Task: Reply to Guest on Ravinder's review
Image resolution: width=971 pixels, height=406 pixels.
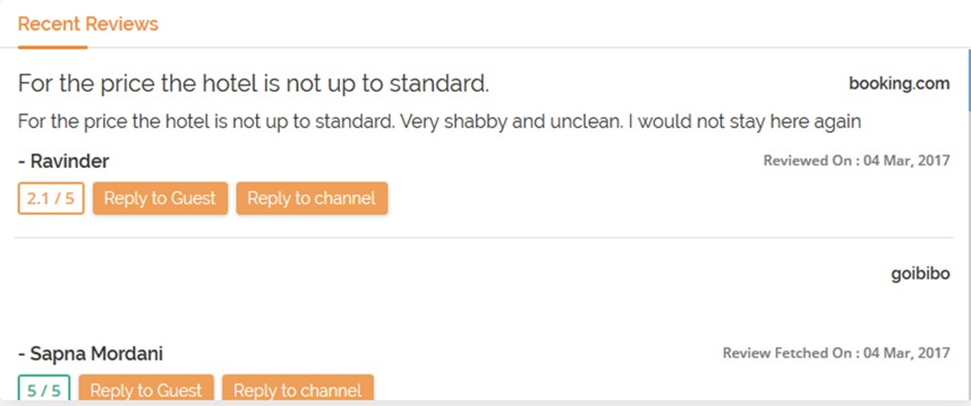Action: 160,198
